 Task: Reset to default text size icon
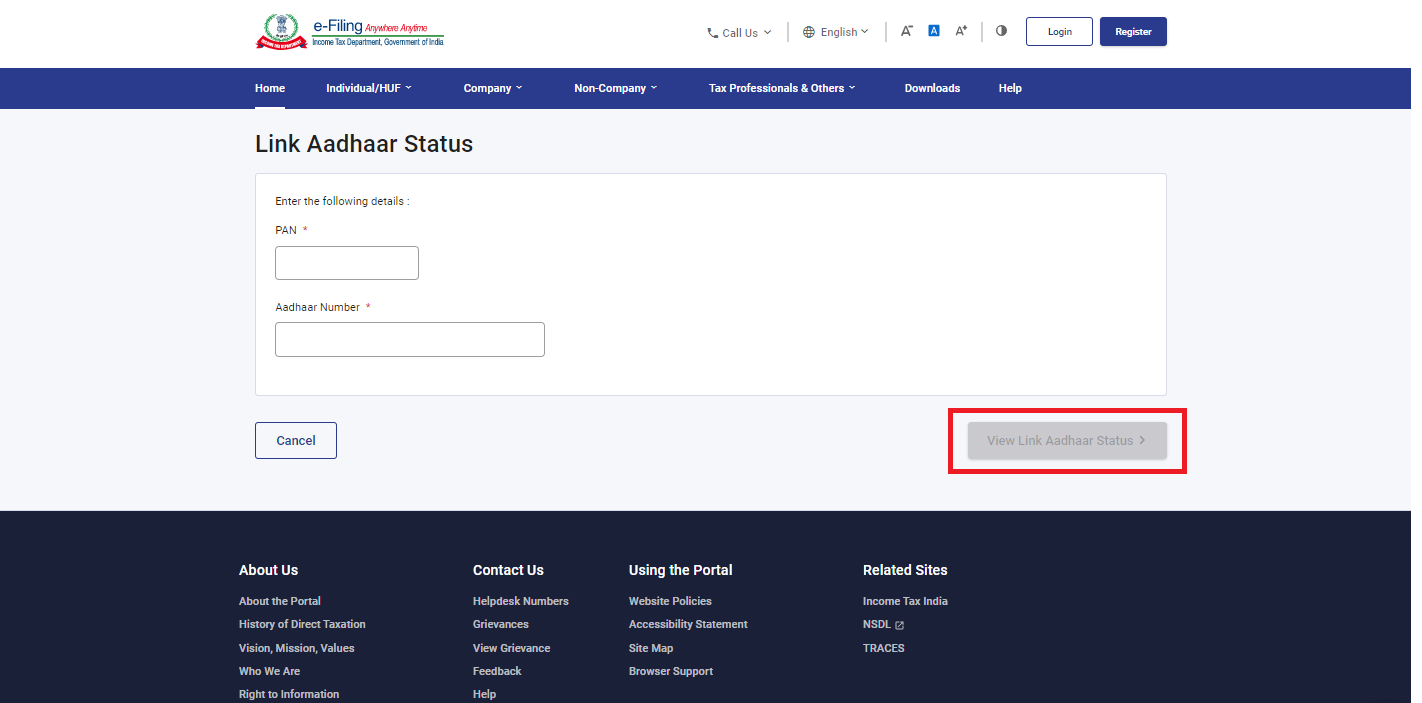click(933, 31)
